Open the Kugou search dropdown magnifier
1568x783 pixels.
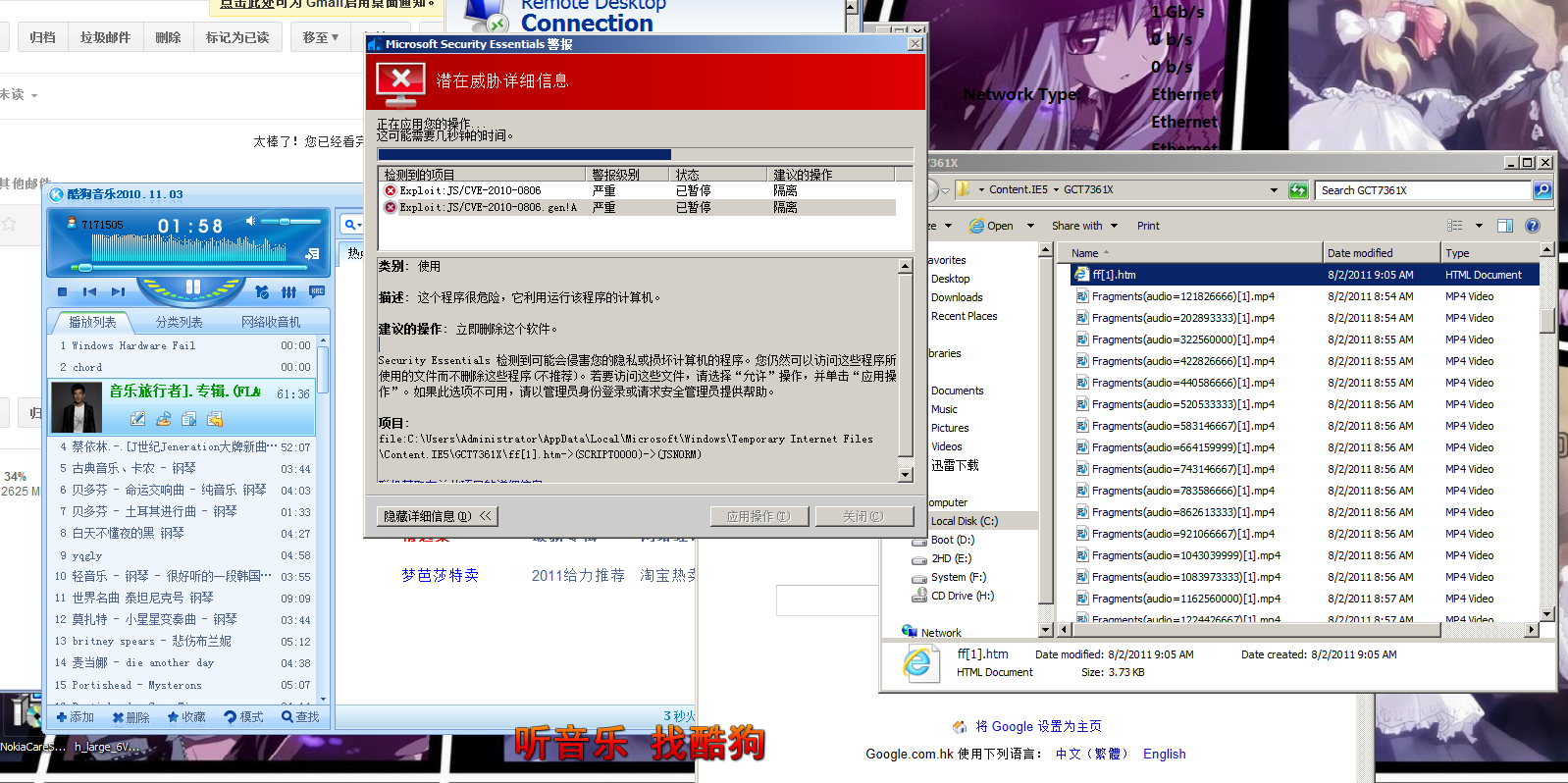351,225
